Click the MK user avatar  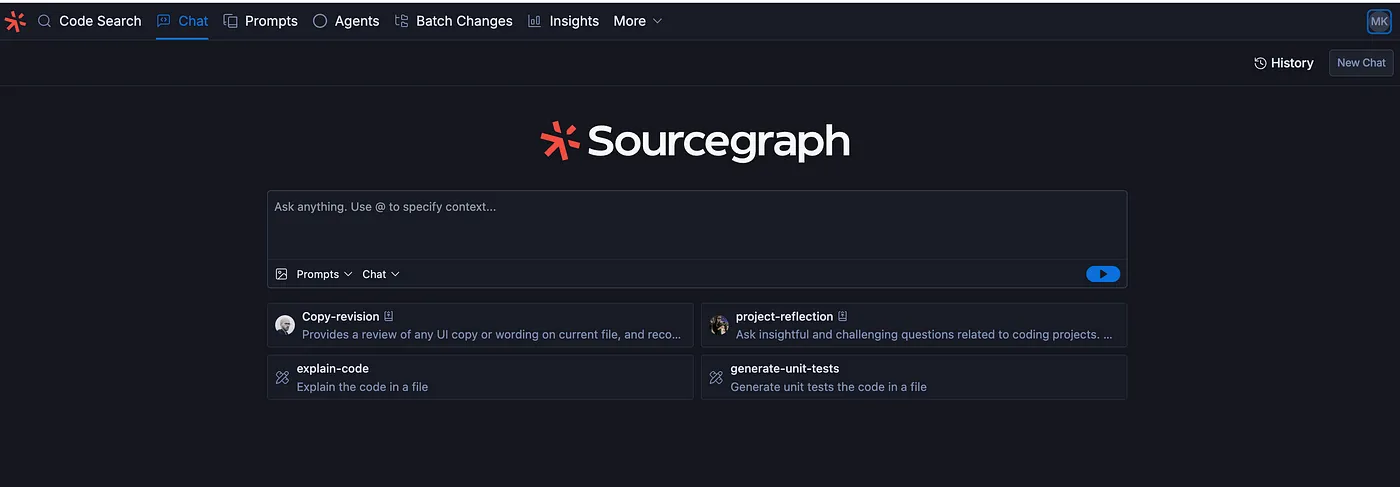point(1379,21)
